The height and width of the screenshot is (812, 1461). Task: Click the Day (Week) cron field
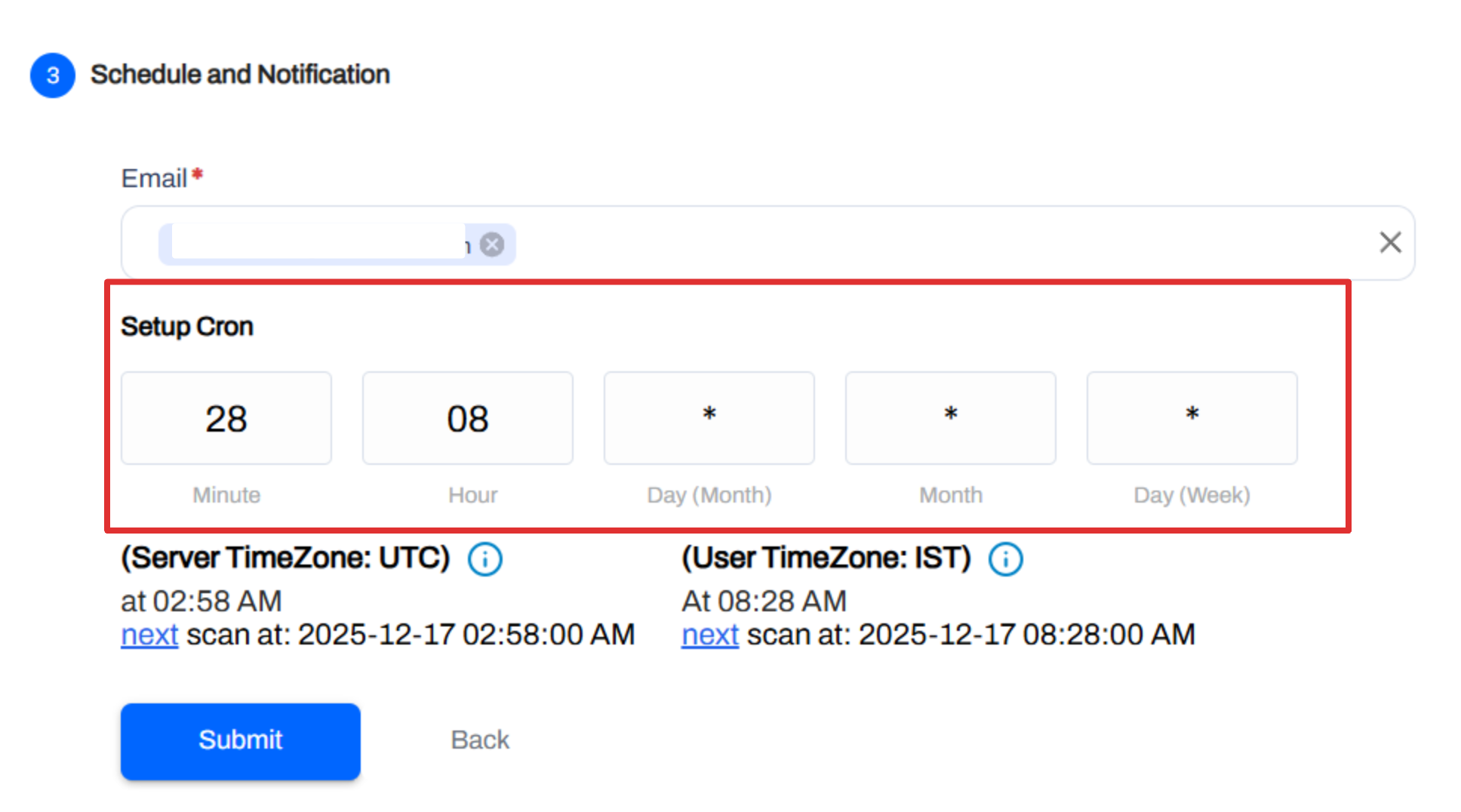[x=1192, y=418]
